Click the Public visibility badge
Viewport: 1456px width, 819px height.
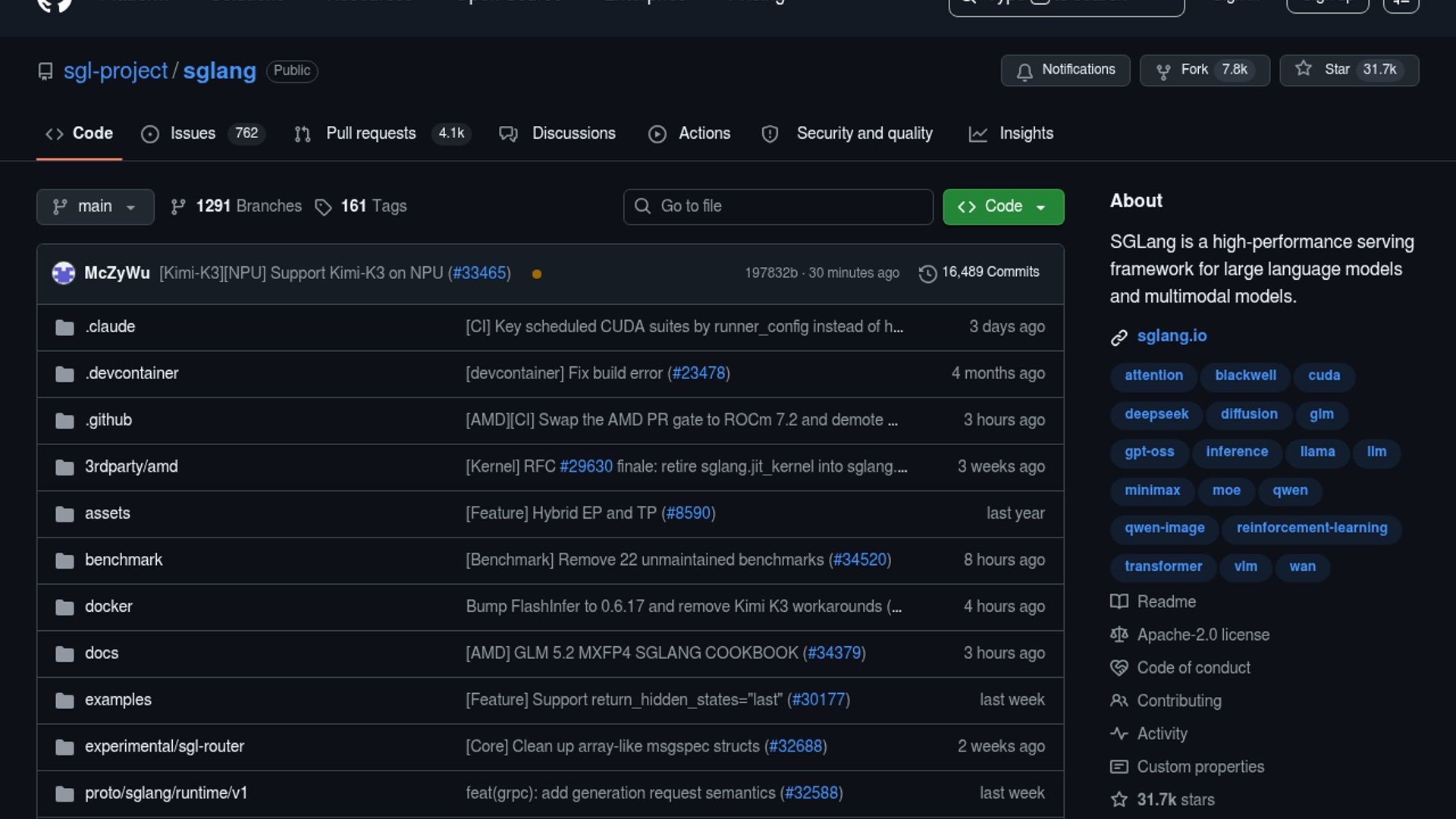292,71
